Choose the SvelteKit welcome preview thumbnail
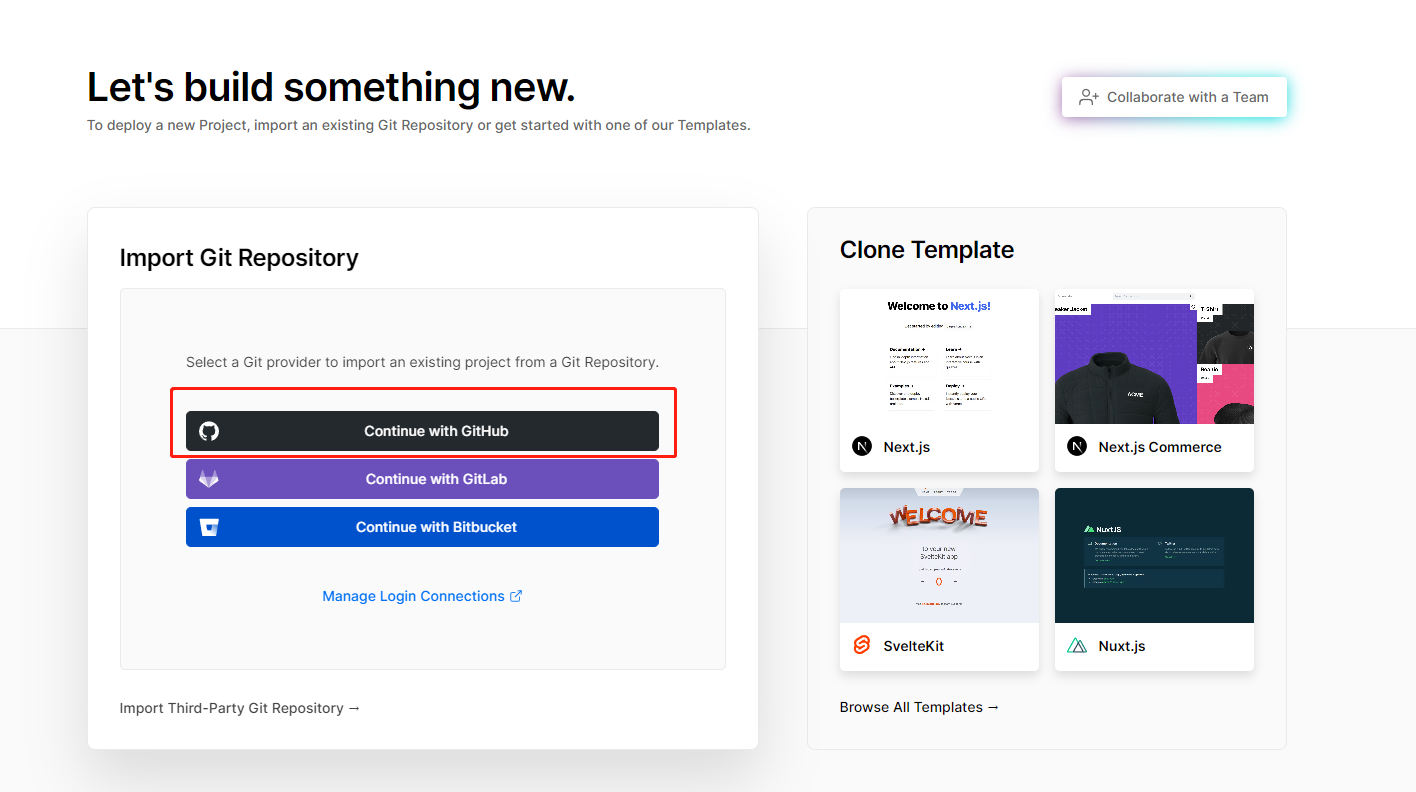Viewport: 1416px width, 792px height. [x=939, y=555]
